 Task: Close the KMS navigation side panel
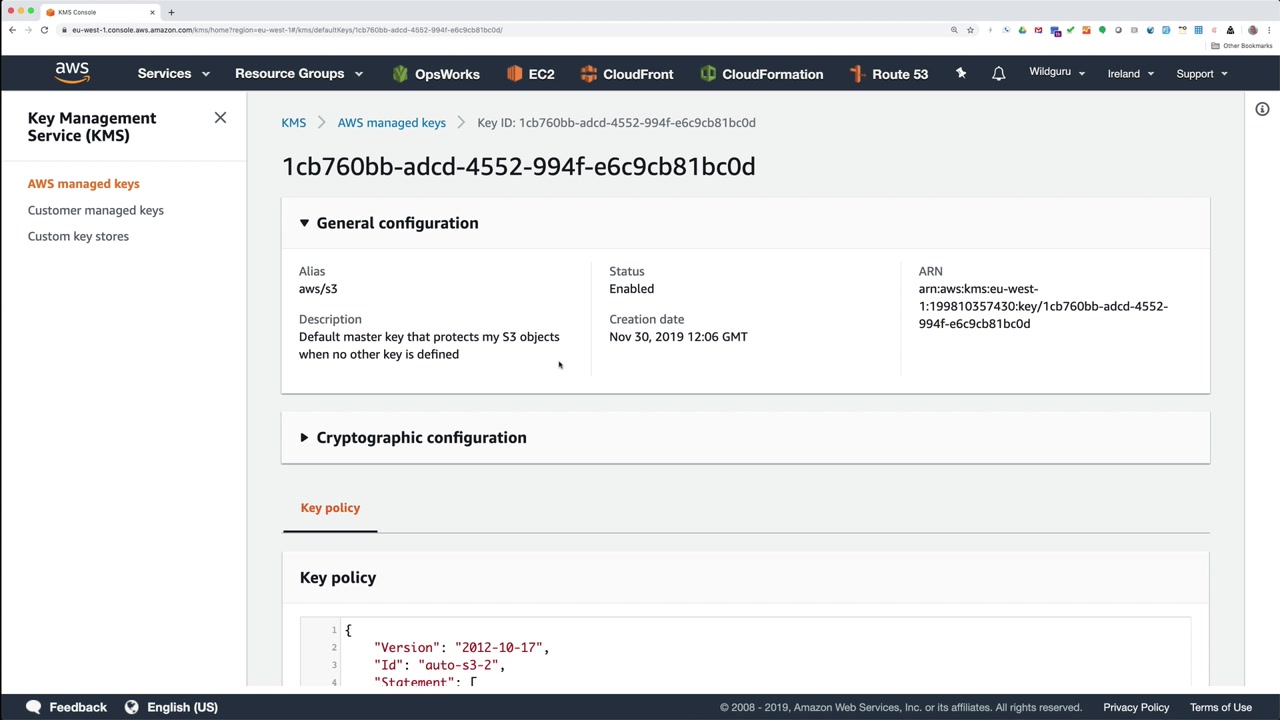click(220, 118)
